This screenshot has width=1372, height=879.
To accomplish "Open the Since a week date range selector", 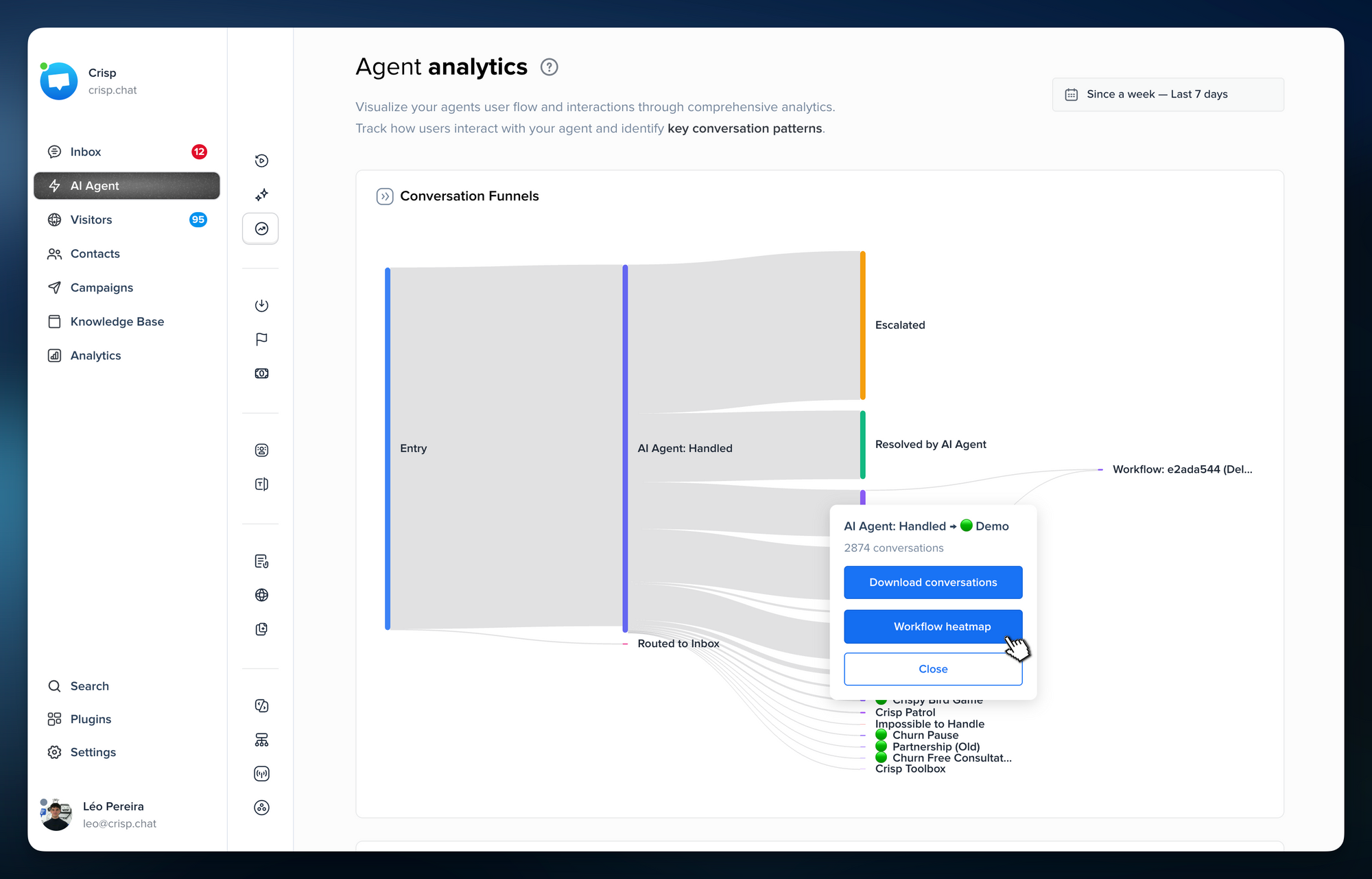I will [1167, 94].
